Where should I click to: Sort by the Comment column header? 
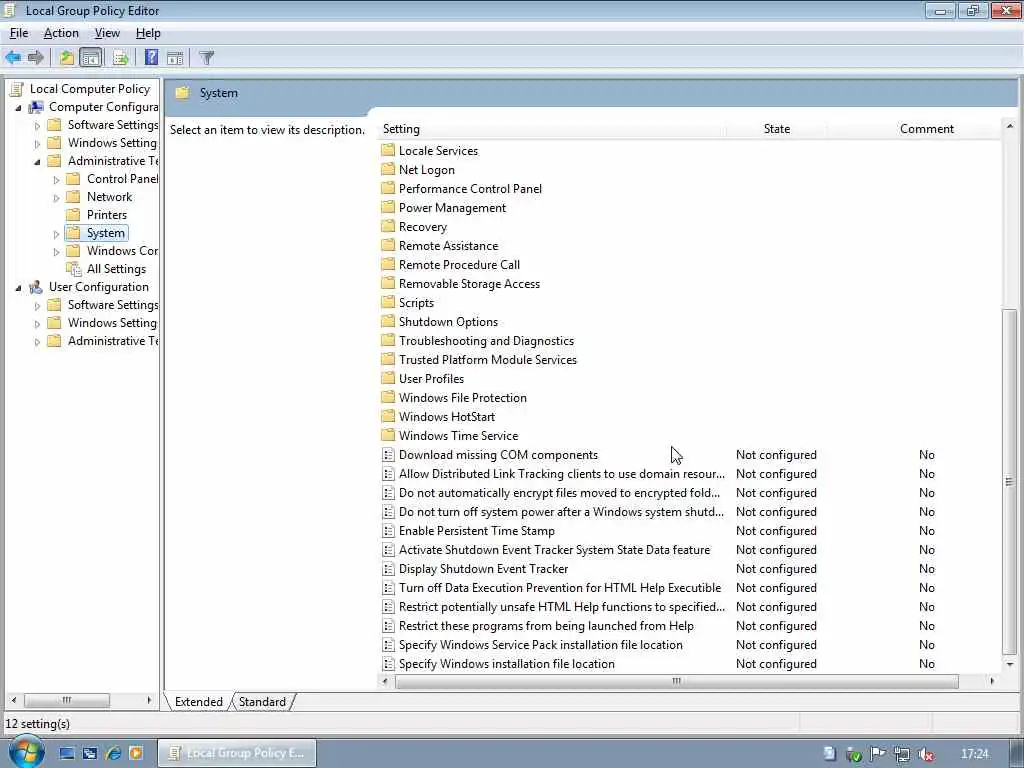[x=926, y=129]
